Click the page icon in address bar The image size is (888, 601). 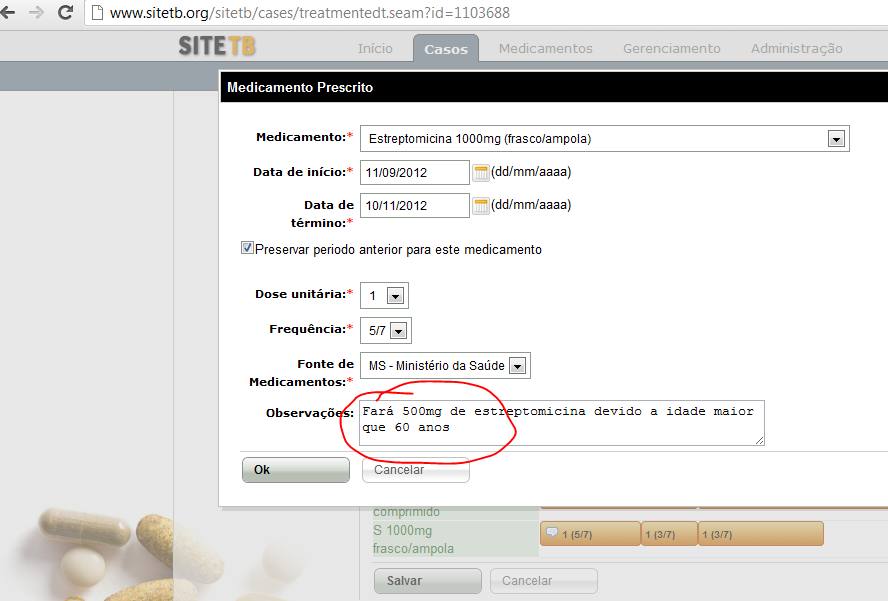[97, 12]
